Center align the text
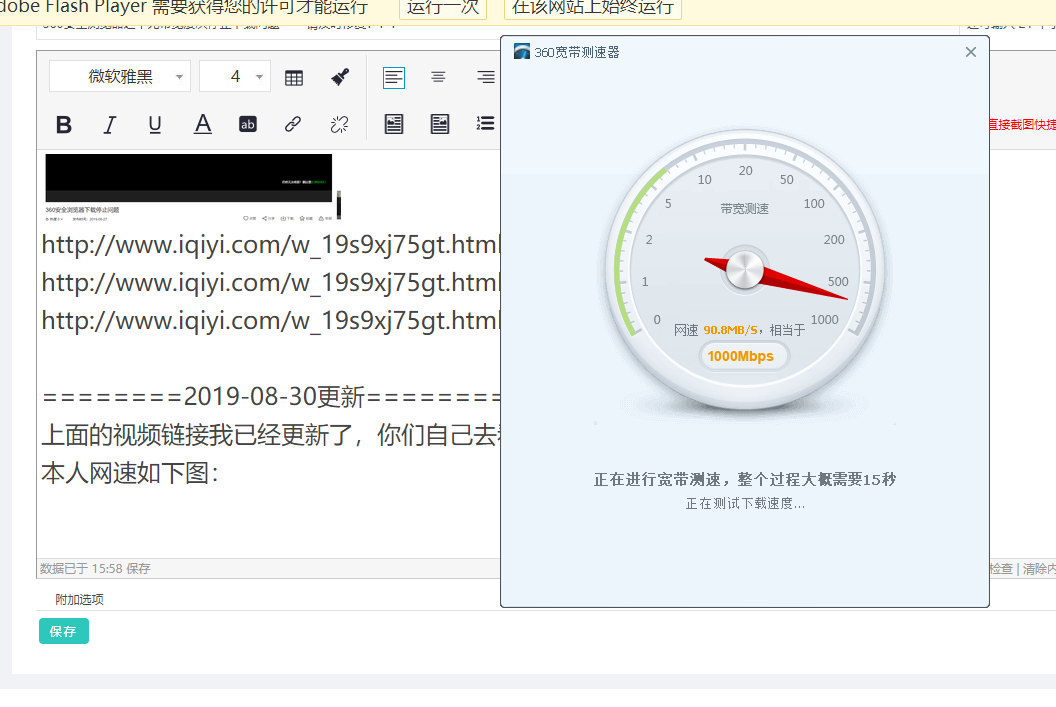The image size is (1056, 707). 438,77
